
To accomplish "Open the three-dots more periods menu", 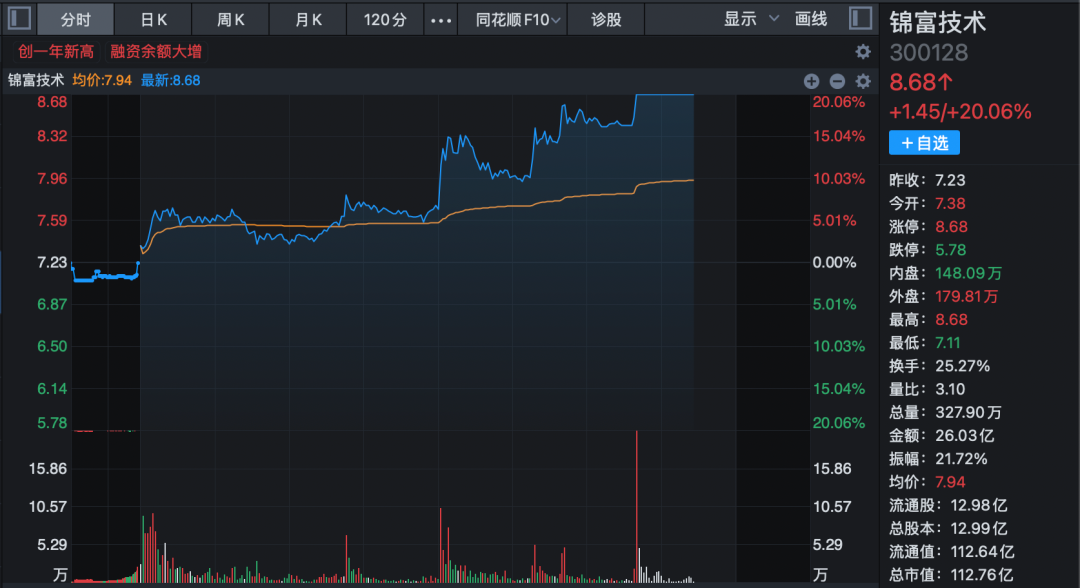I will (440, 19).
